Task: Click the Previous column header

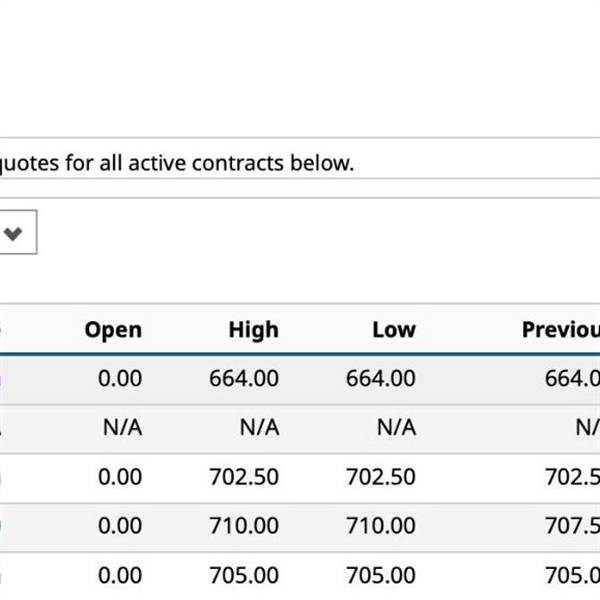Action: coord(560,330)
